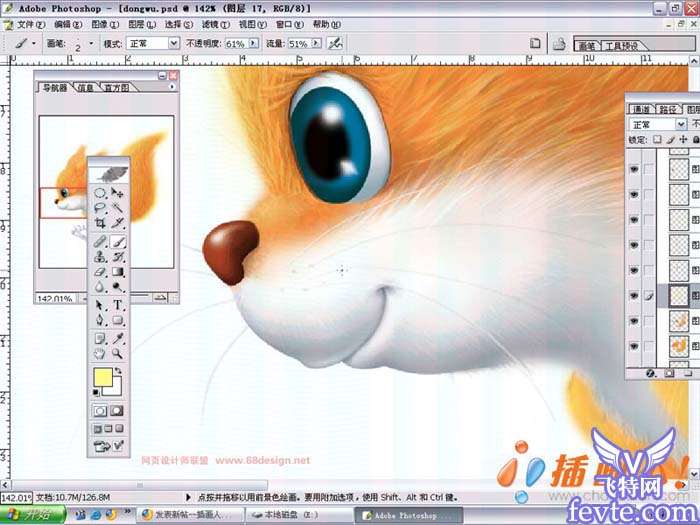The image size is (700, 525).
Task: Switch to the 本地磁盘 (E:) taskbar button
Action: click(x=300, y=515)
